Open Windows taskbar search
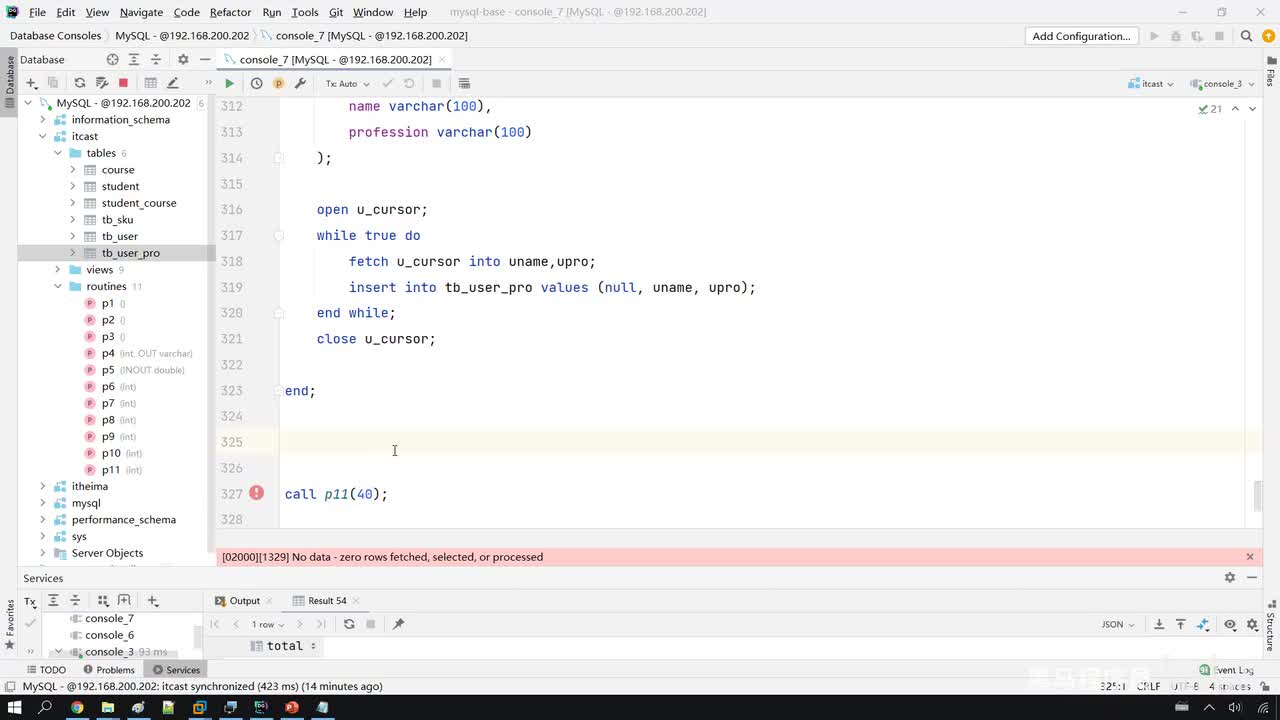This screenshot has width=1280, height=720. coord(45,707)
